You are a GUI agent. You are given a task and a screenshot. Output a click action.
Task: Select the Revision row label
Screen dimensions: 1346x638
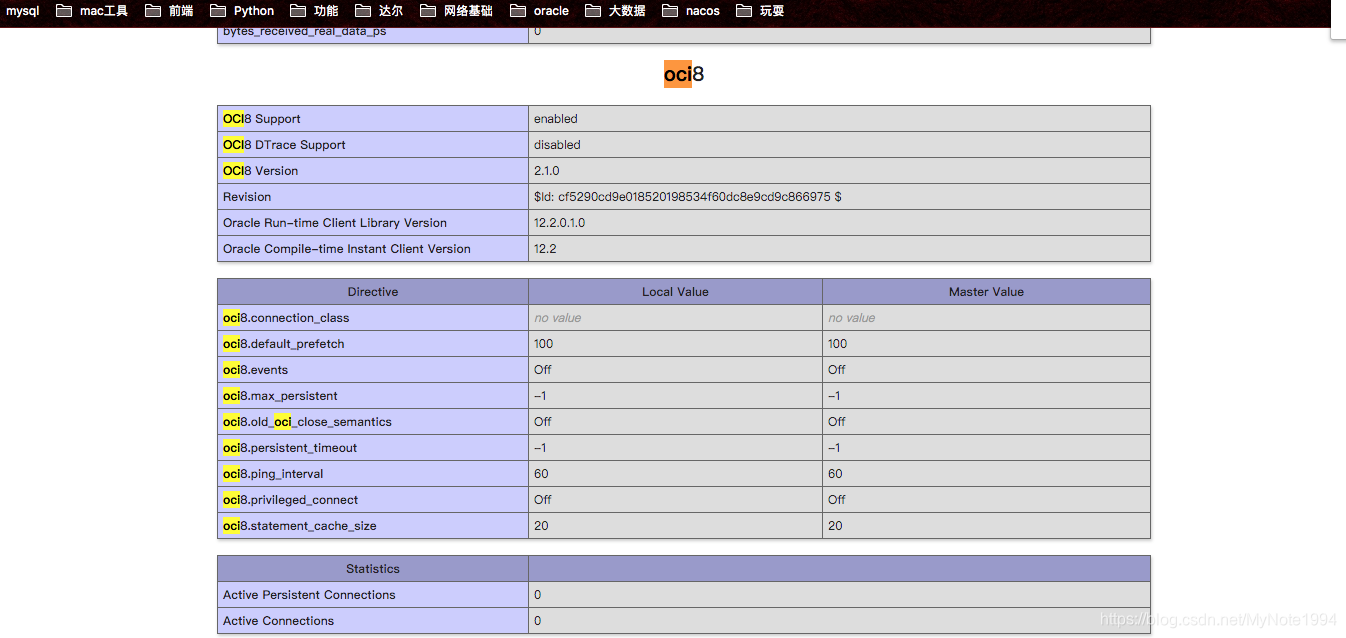247,197
